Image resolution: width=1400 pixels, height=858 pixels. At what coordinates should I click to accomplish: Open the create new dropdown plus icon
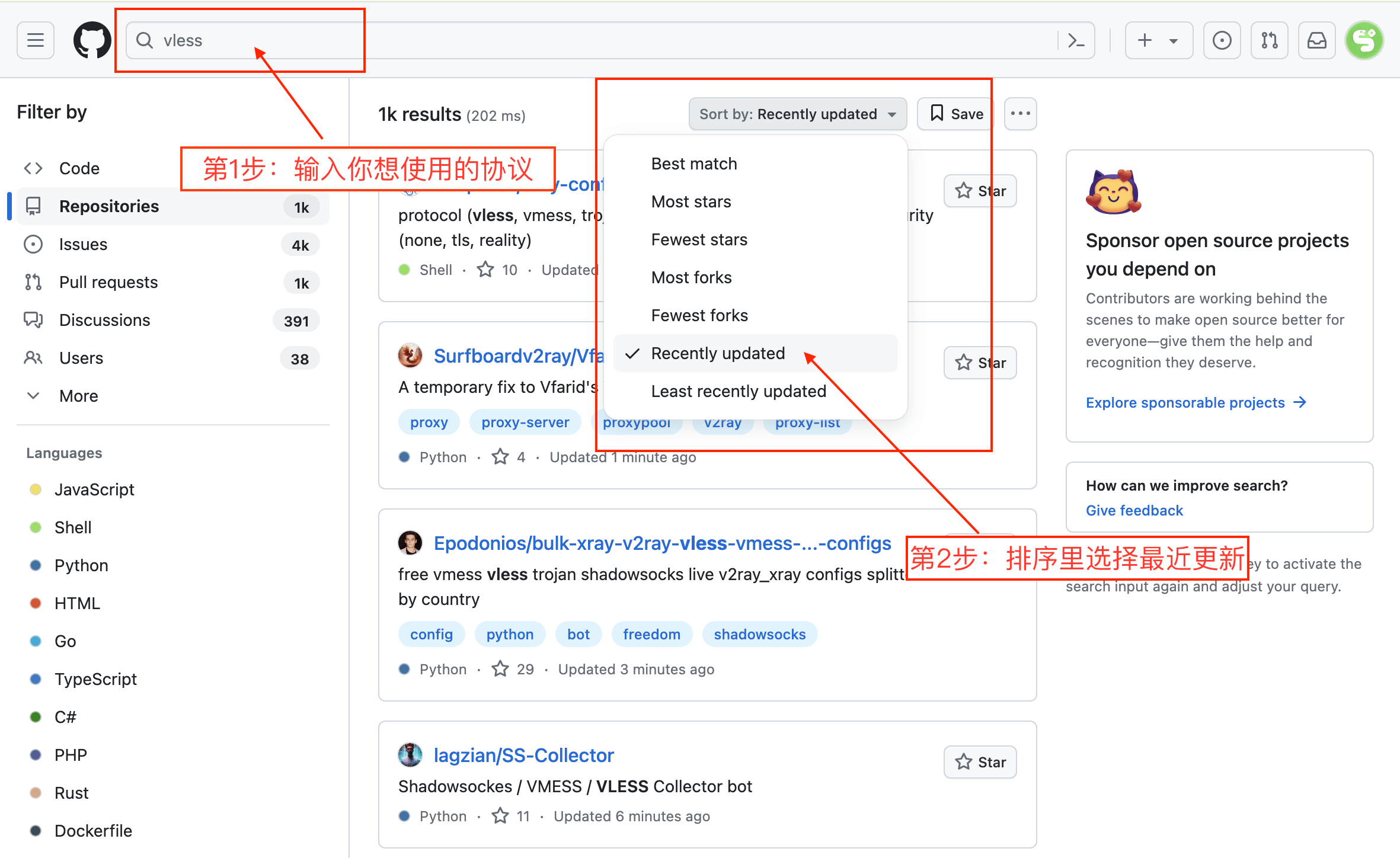(1144, 40)
